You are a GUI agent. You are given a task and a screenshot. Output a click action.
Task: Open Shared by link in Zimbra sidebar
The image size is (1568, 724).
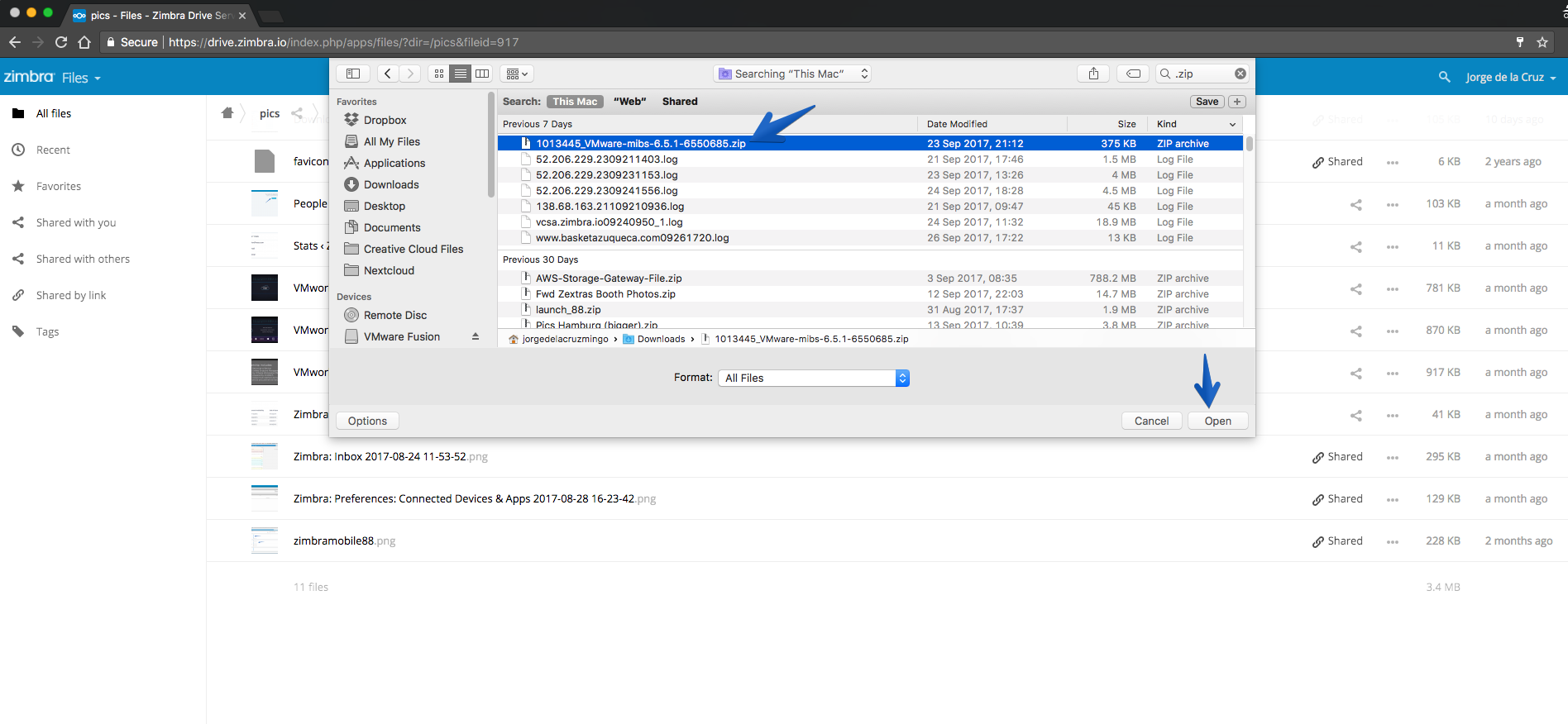(x=71, y=295)
